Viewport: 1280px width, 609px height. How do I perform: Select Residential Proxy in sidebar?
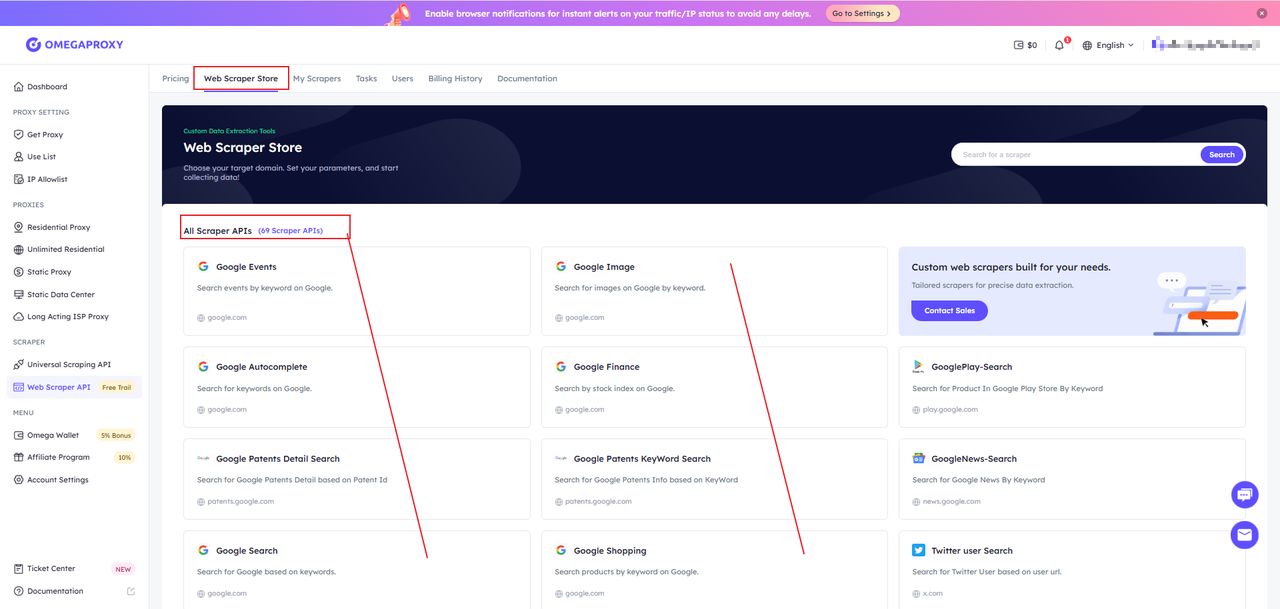click(x=58, y=227)
